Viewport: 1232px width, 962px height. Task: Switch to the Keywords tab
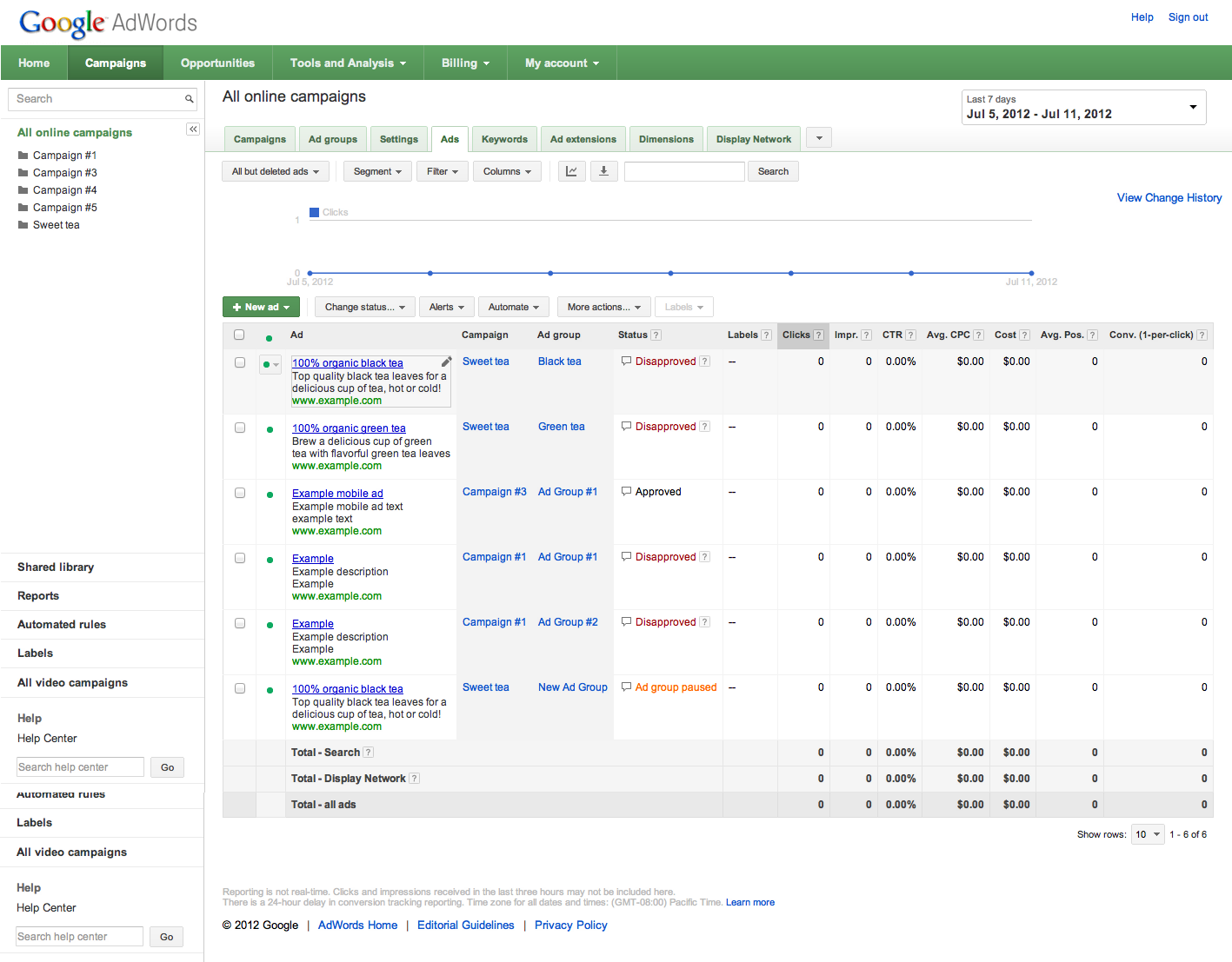[x=504, y=139]
